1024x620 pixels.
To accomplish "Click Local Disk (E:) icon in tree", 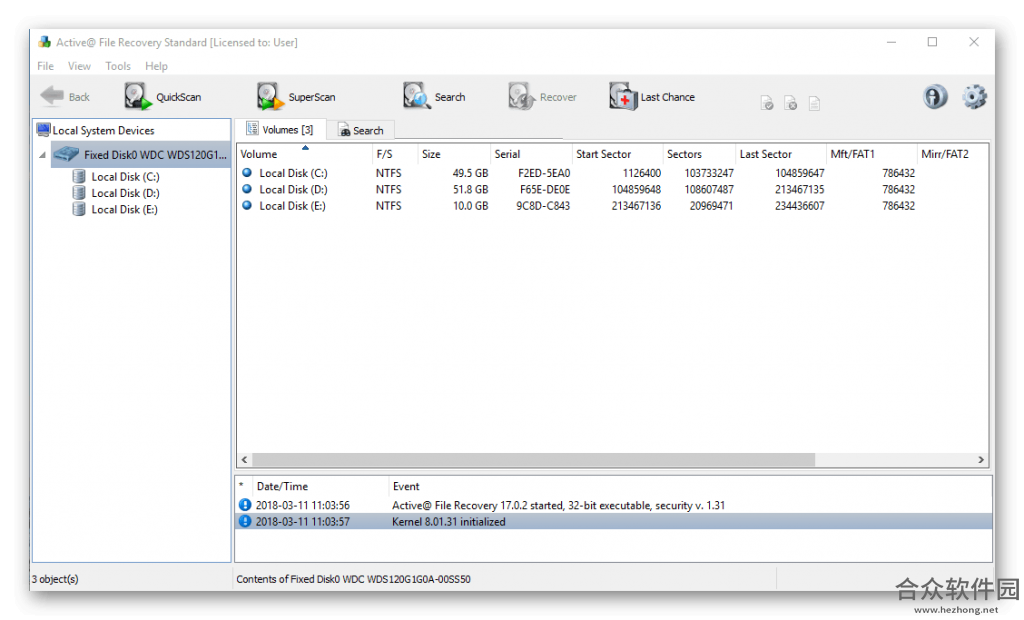I will (79, 209).
